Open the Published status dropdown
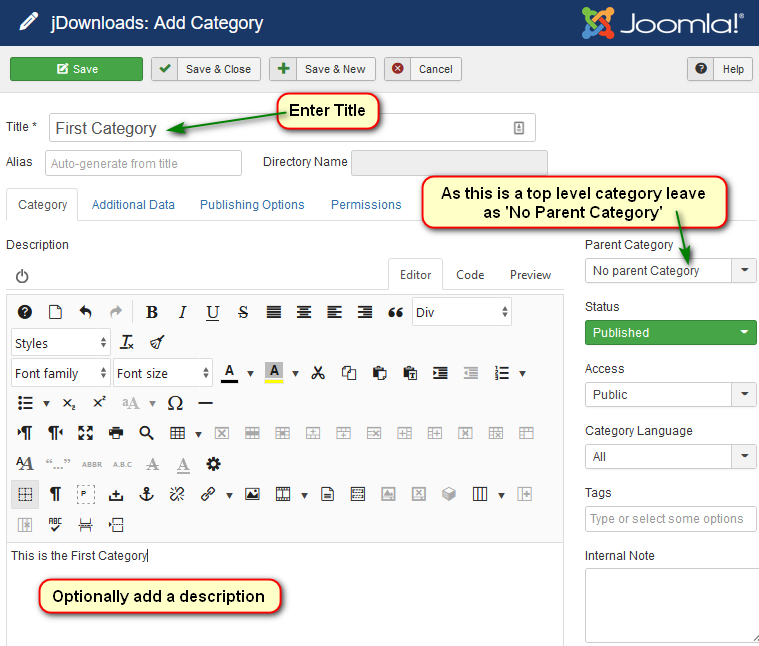Screen dimensions: 759x646 pos(670,332)
